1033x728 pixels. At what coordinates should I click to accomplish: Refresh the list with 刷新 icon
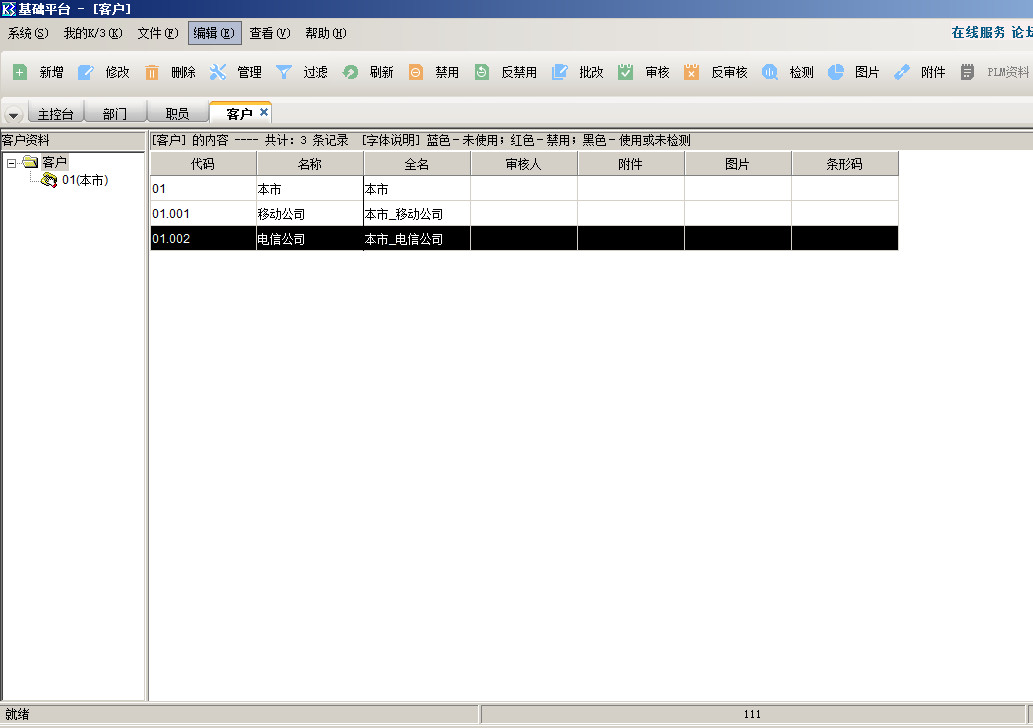pyautogui.click(x=350, y=72)
